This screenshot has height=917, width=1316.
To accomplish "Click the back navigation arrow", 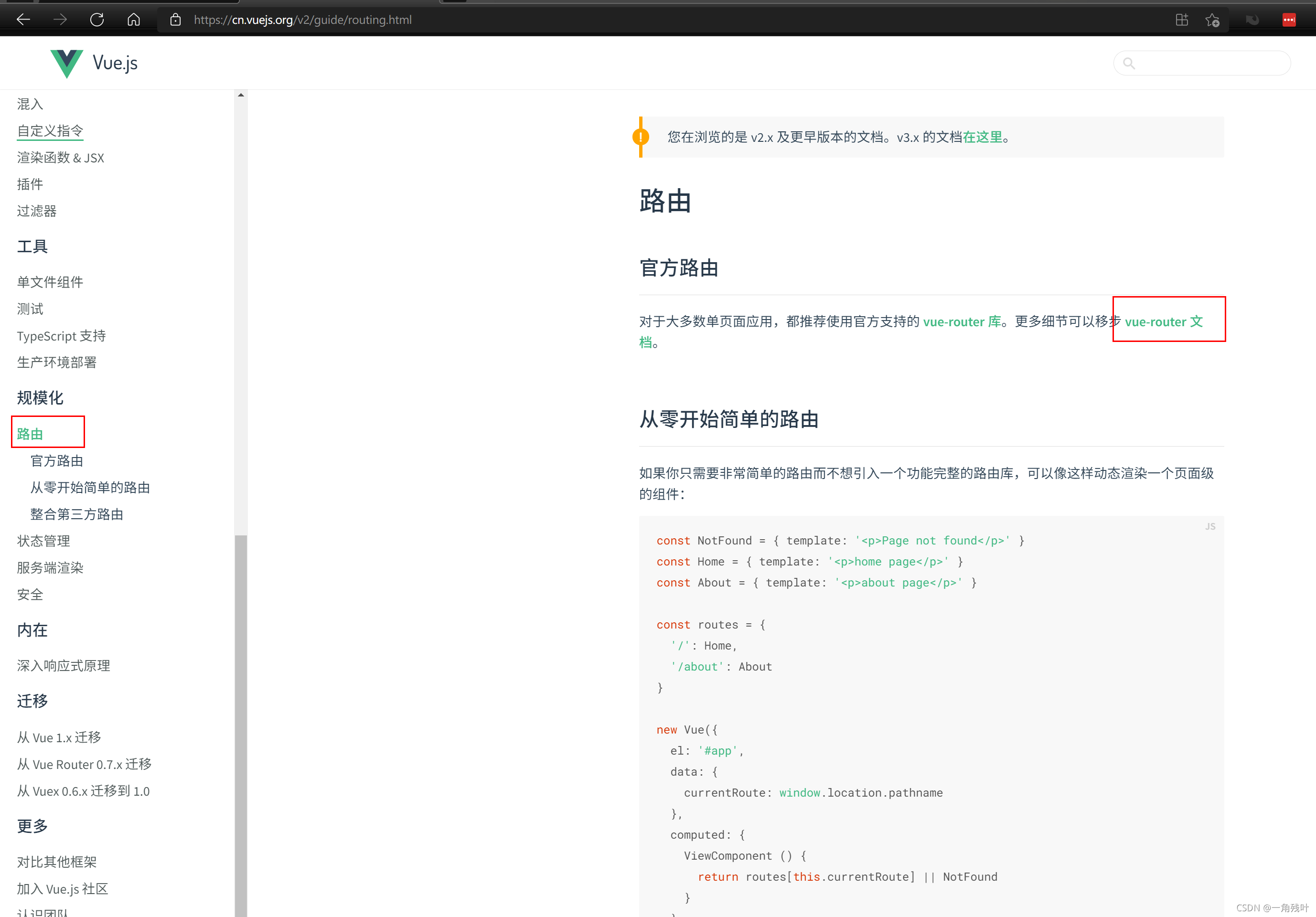I will pyautogui.click(x=23, y=19).
